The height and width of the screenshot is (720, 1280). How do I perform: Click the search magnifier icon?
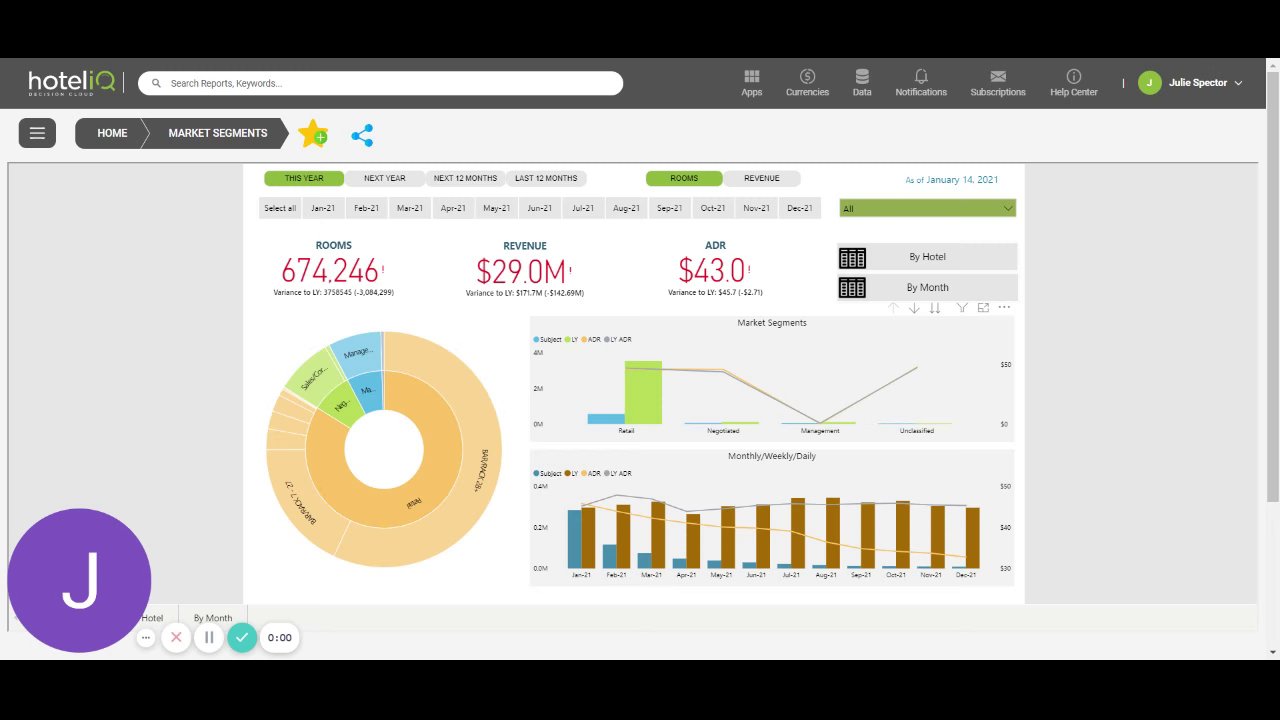[x=156, y=84]
